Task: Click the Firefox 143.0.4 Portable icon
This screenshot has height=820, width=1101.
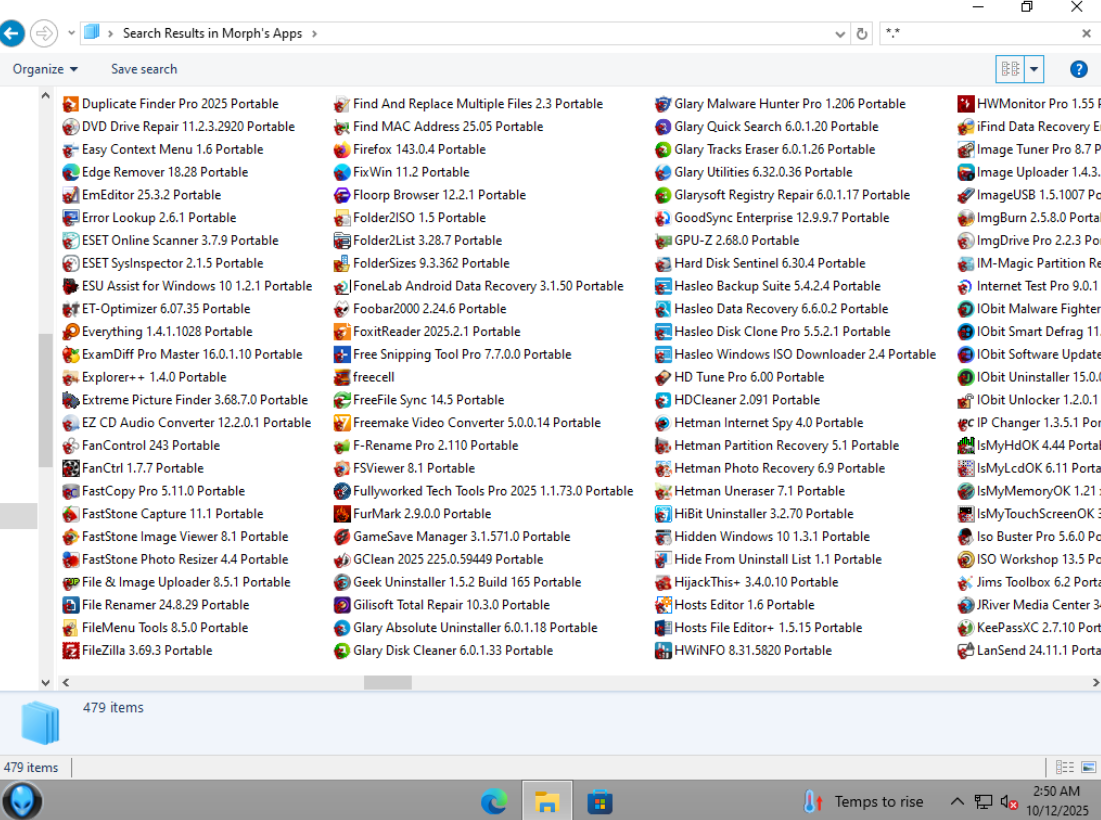Action: pyautogui.click(x=342, y=150)
